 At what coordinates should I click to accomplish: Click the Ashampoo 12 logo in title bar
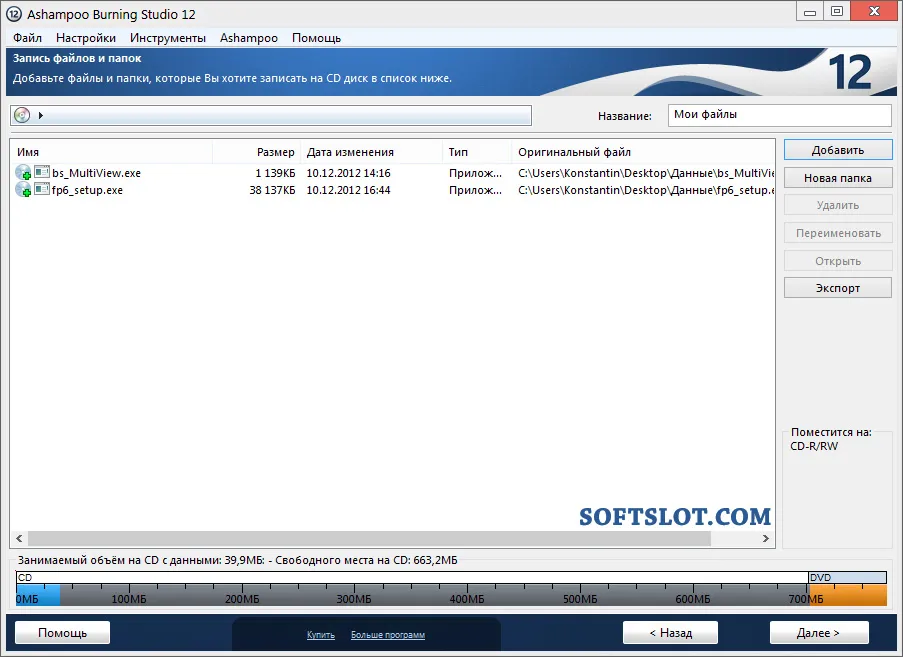[14, 14]
